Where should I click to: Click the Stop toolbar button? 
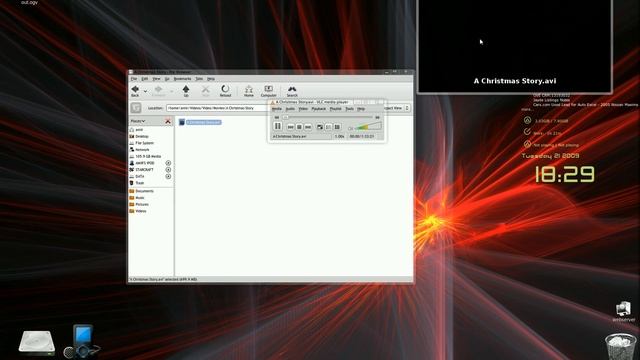coord(205,91)
